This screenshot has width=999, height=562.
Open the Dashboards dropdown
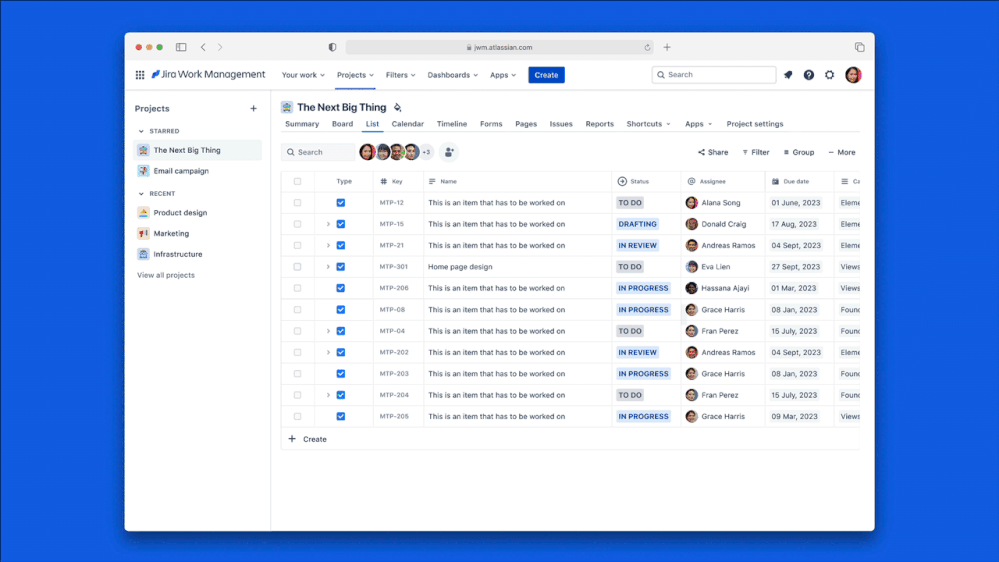click(x=452, y=75)
